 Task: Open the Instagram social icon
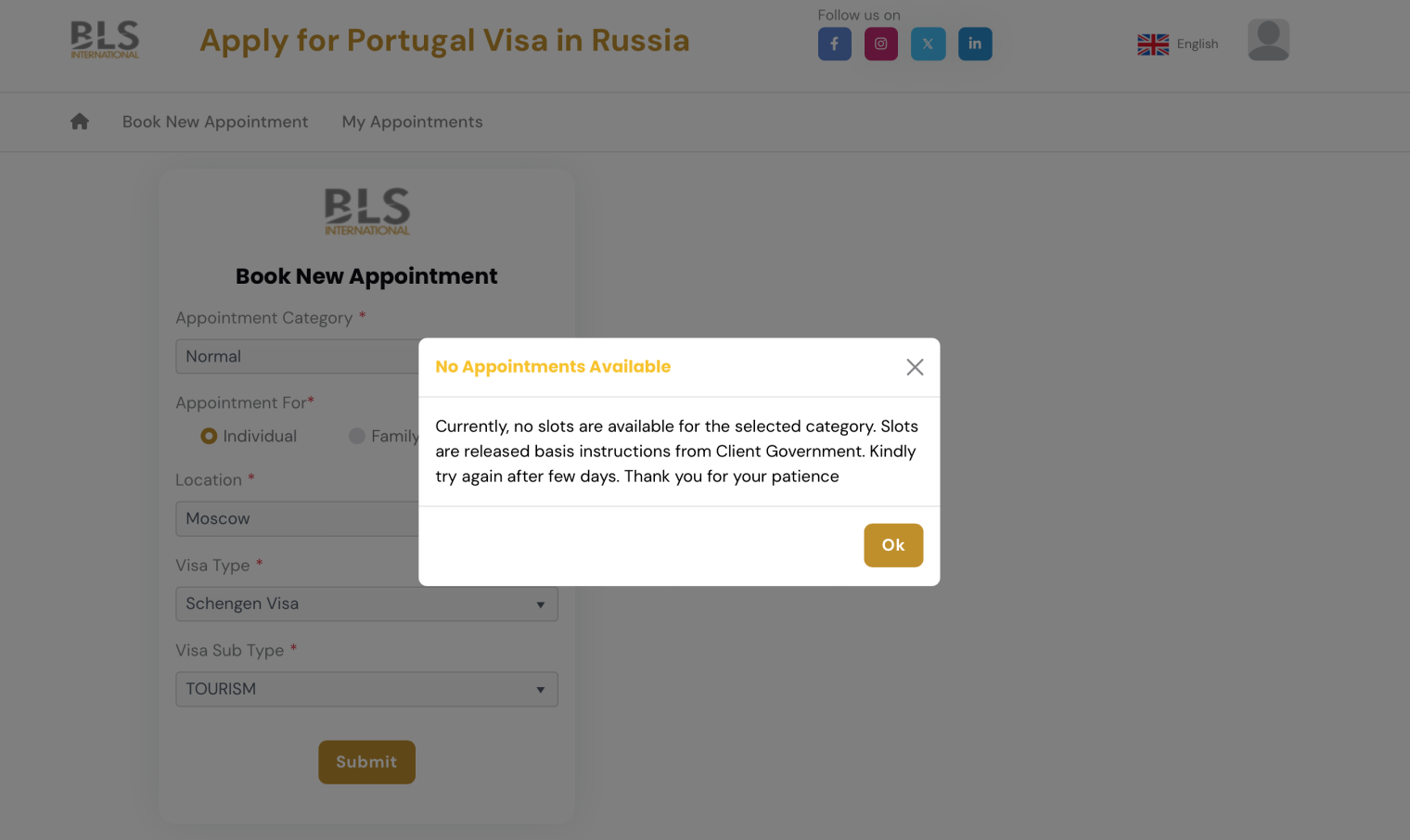(880, 44)
